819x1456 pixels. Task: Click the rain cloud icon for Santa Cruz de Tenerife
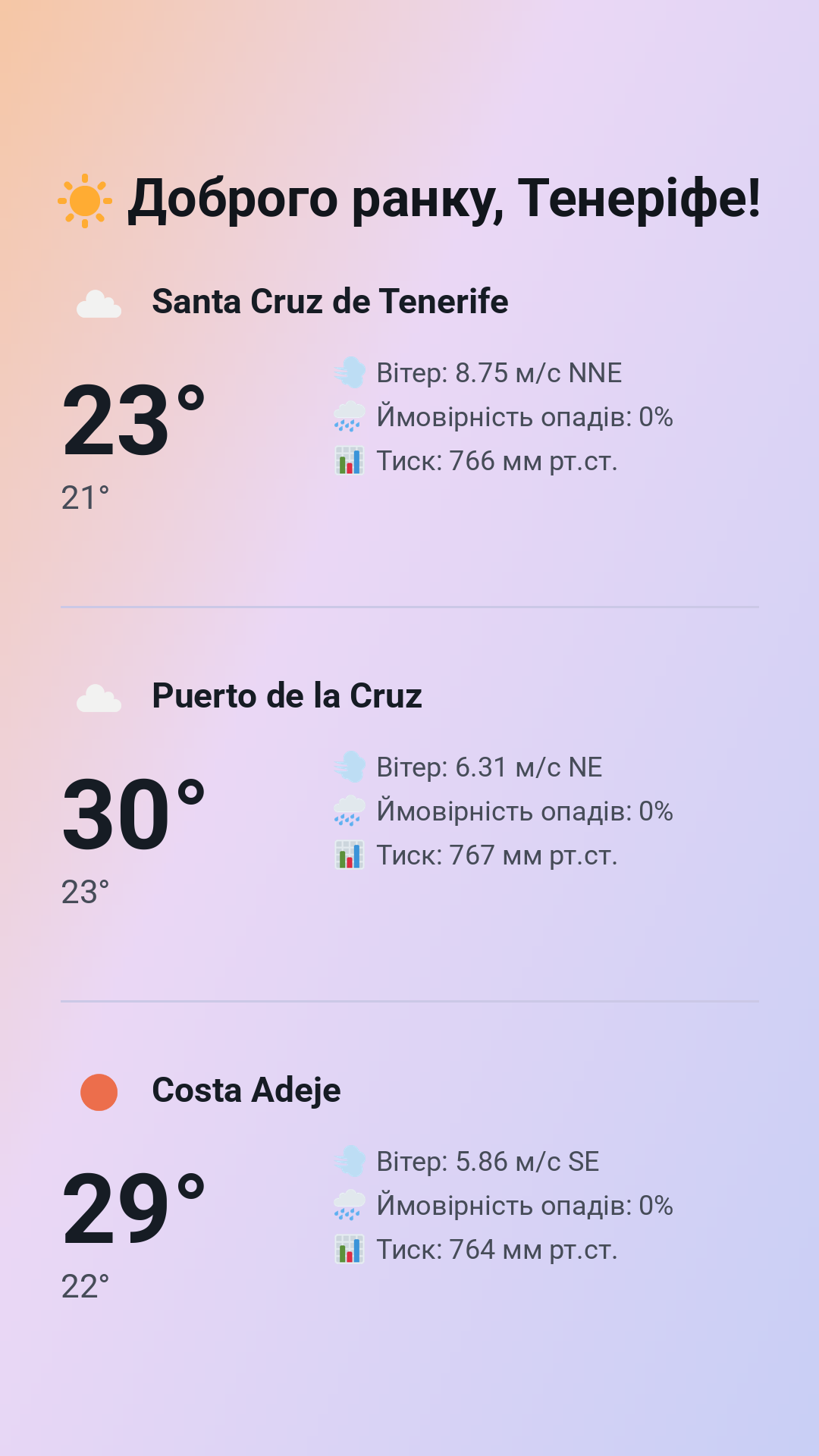point(350,416)
